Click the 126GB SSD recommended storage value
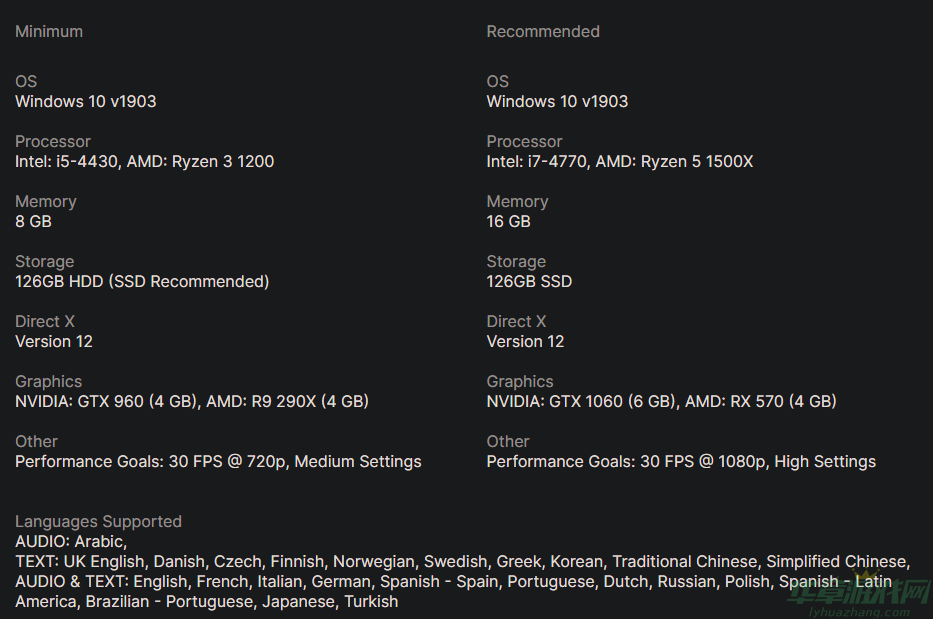The width and height of the screenshot is (933, 619). pyautogui.click(x=529, y=282)
